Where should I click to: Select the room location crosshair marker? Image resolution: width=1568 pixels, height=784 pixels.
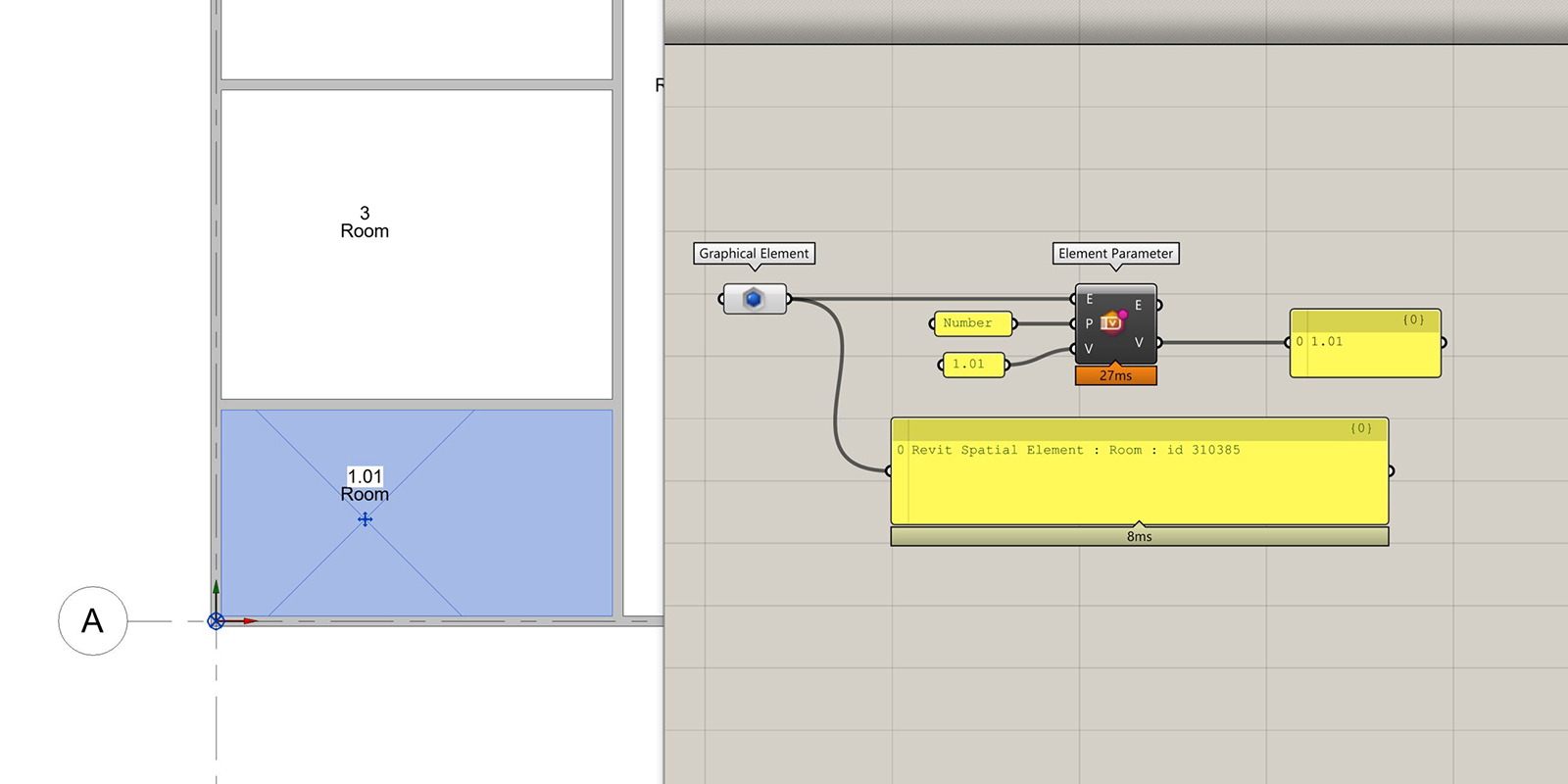coord(365,519)
